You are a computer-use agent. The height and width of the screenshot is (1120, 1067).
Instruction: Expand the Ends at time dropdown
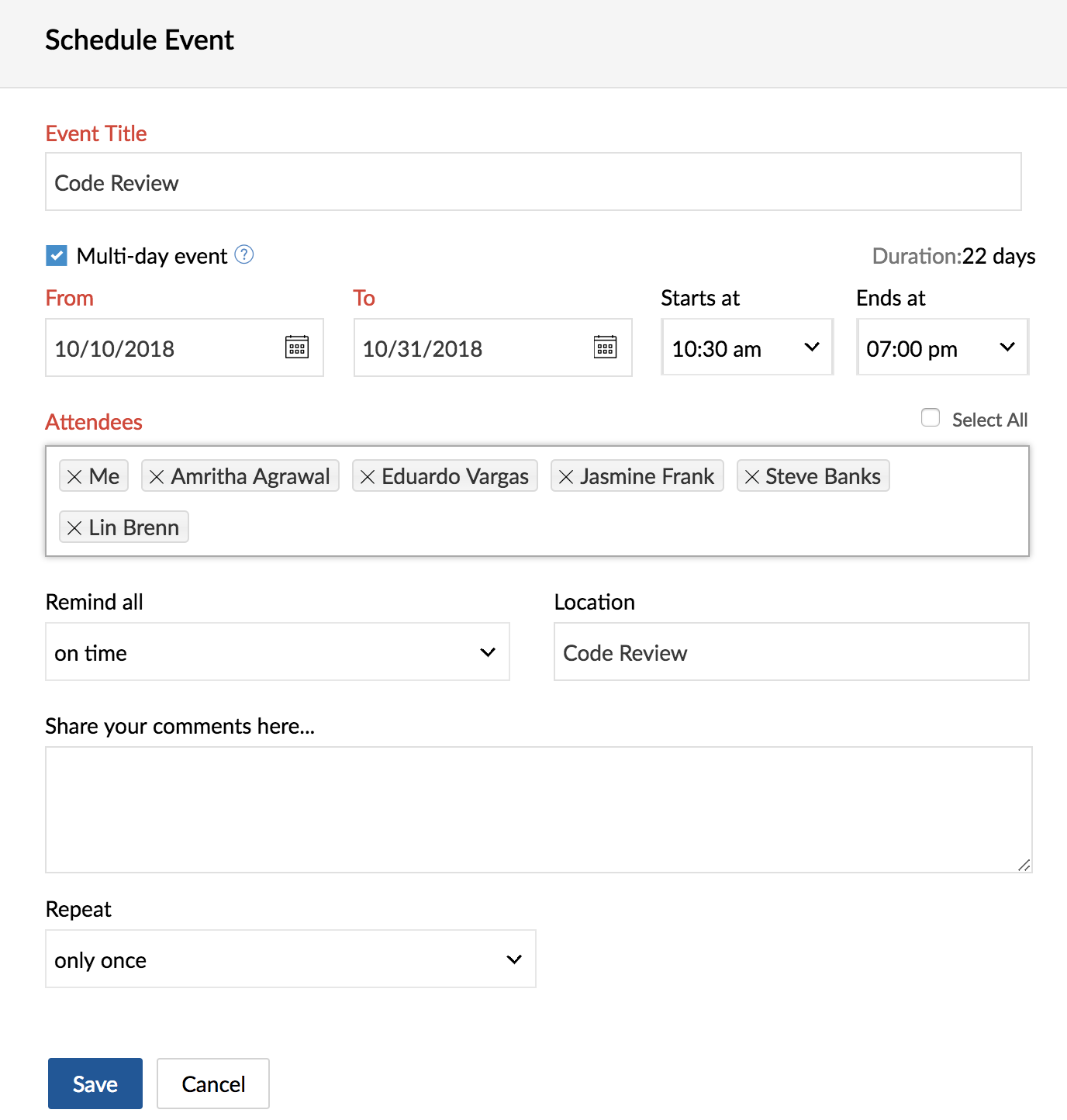click(943, 347)
